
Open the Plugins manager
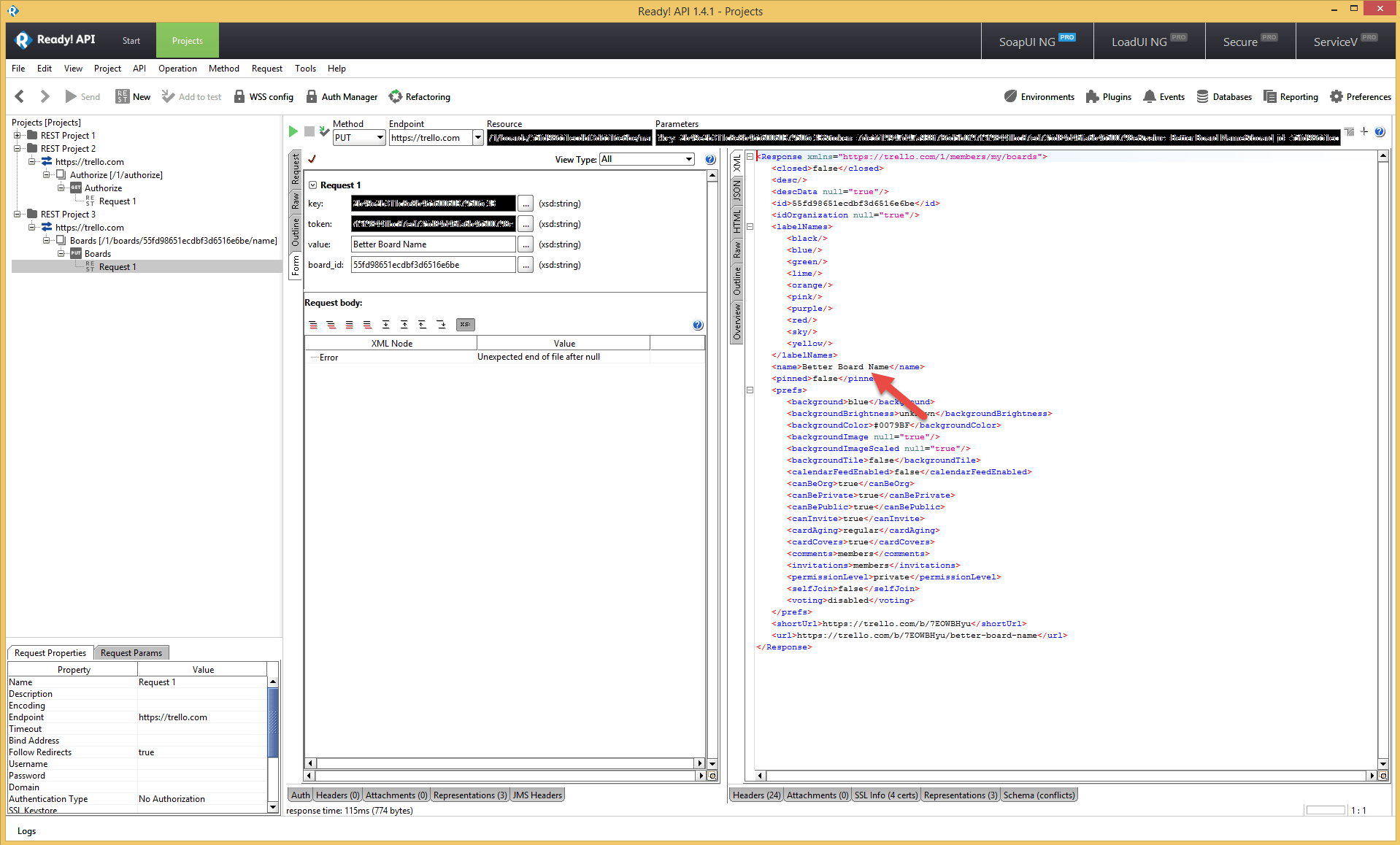coord(1108,96)
